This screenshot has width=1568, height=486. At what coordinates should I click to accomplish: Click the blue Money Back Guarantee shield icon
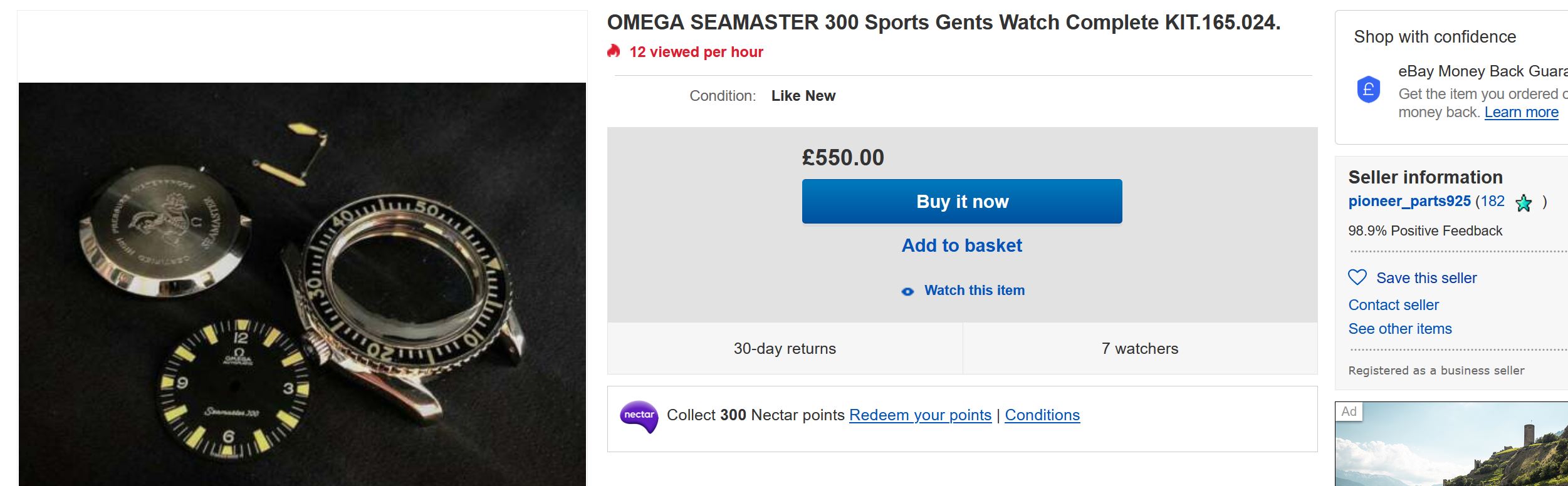coord(1369,90)
